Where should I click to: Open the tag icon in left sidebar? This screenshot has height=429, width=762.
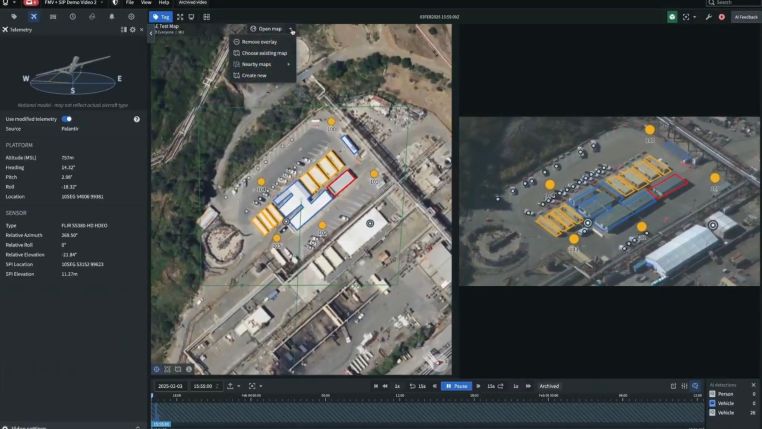[x=13, y=17]
